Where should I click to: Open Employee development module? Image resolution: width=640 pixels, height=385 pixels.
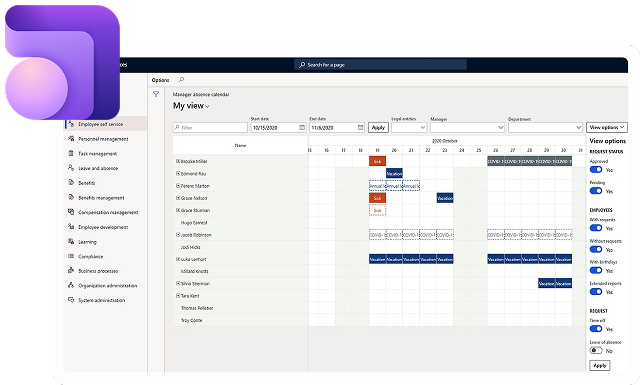click(103, 227)
